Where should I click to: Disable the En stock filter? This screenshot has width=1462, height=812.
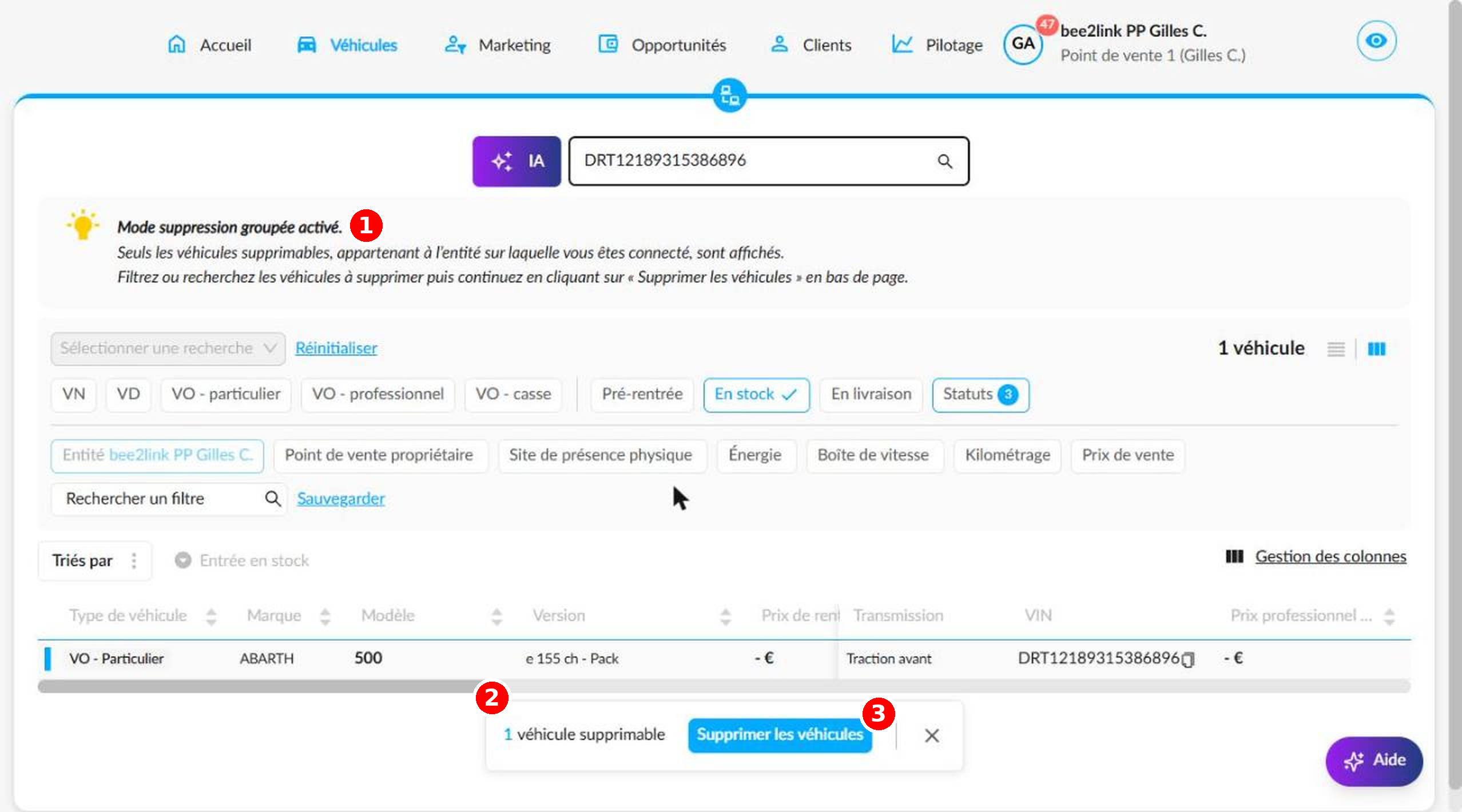[756, 395]
